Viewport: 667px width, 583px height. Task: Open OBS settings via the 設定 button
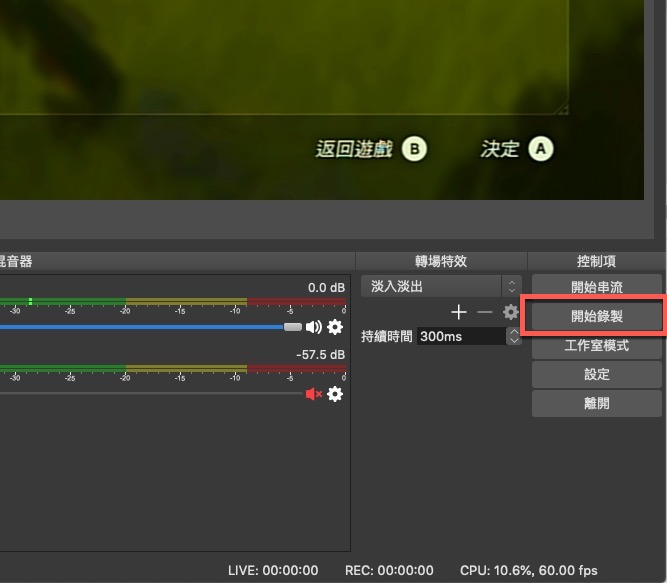(x=596, y=374)
